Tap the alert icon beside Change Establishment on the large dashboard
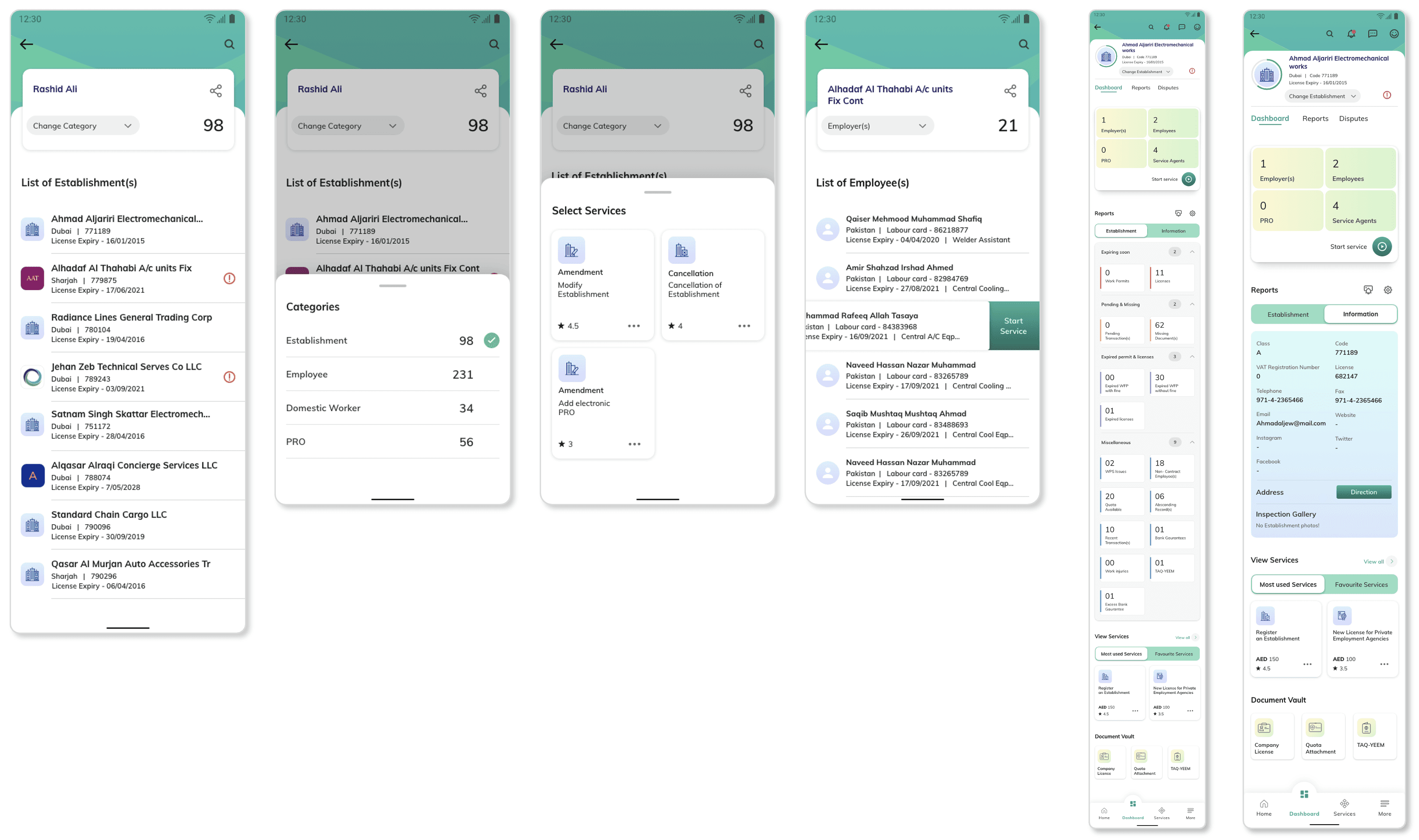1419x840 pixels. pos(1387,95)
